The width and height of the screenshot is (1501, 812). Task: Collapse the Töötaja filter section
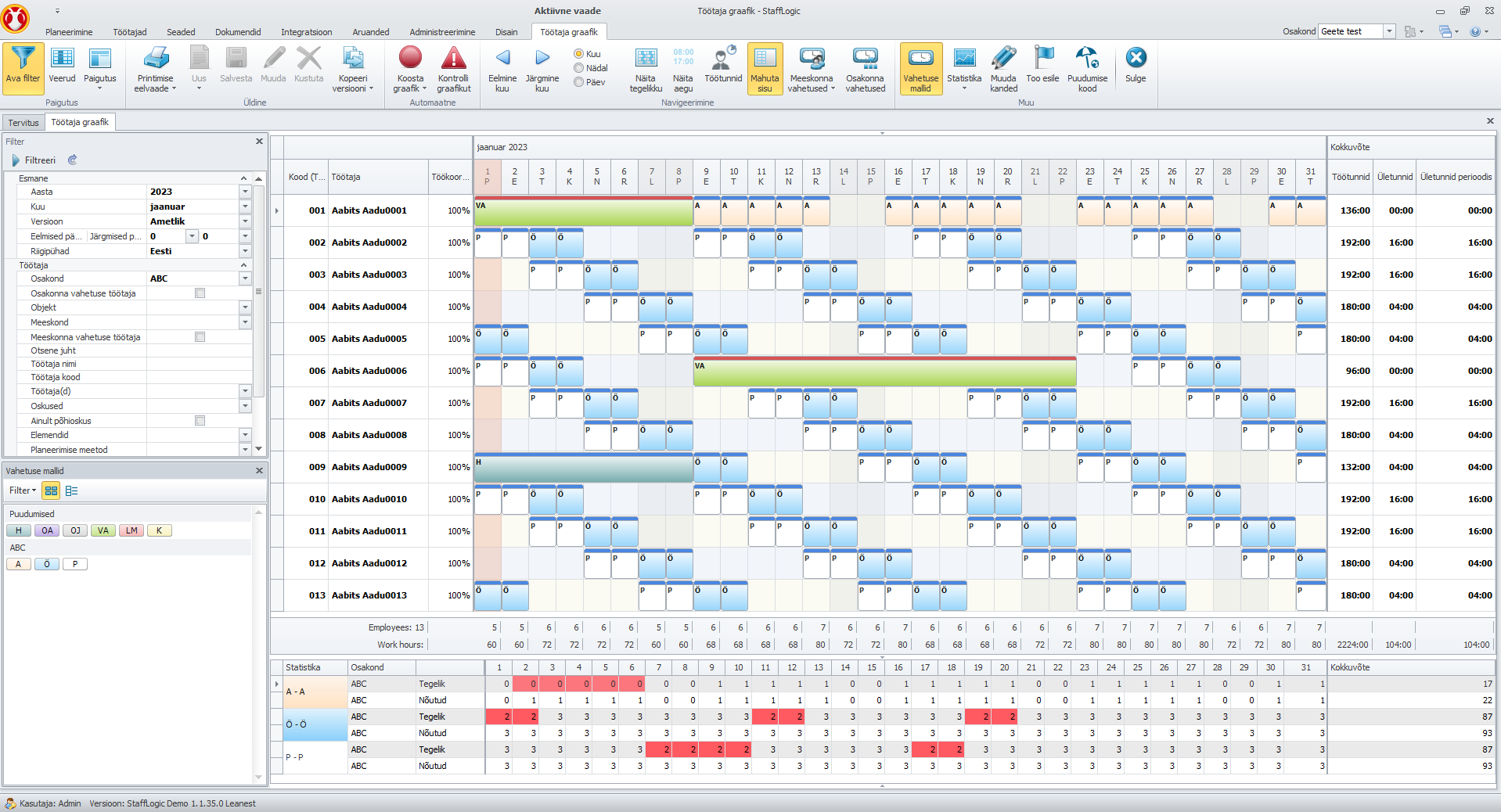coord(243,265)
